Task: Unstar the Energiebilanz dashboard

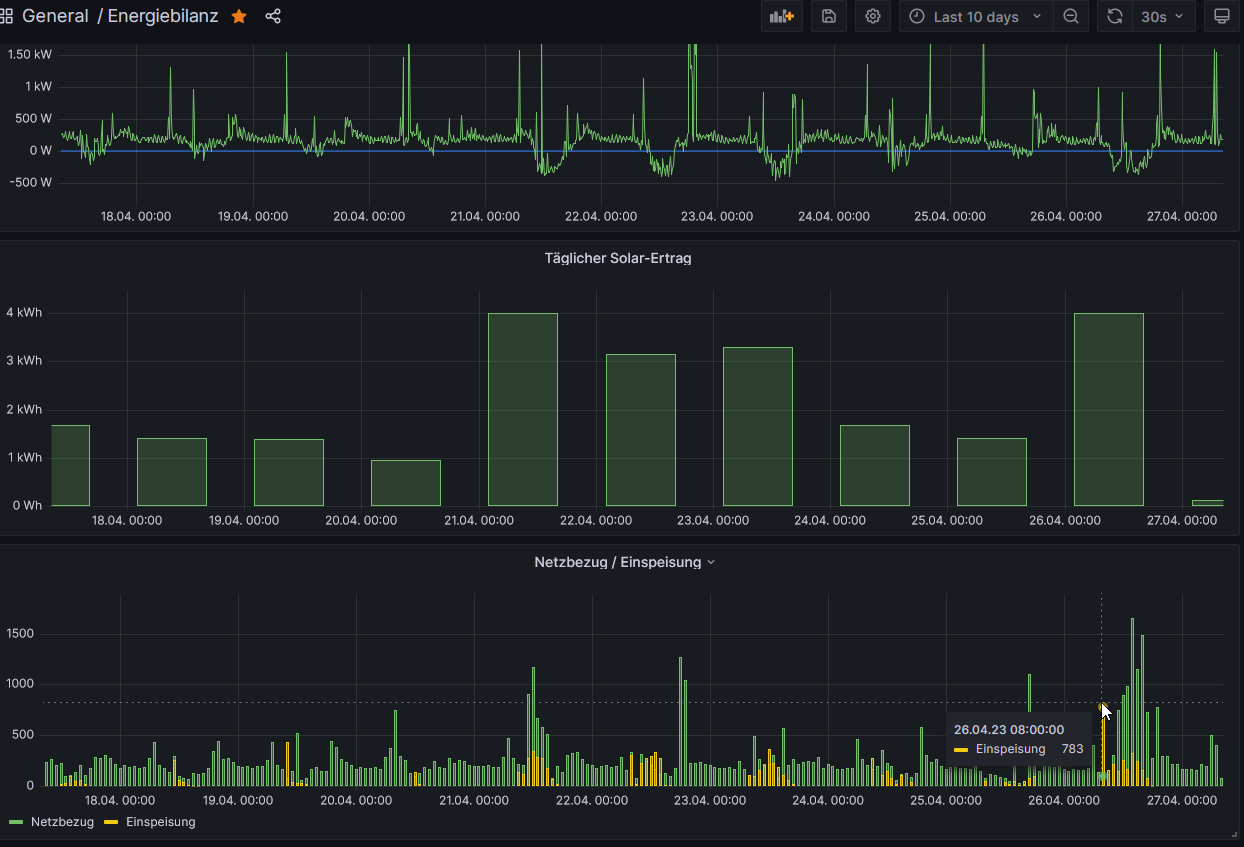Action: click(x=239, y=17)
